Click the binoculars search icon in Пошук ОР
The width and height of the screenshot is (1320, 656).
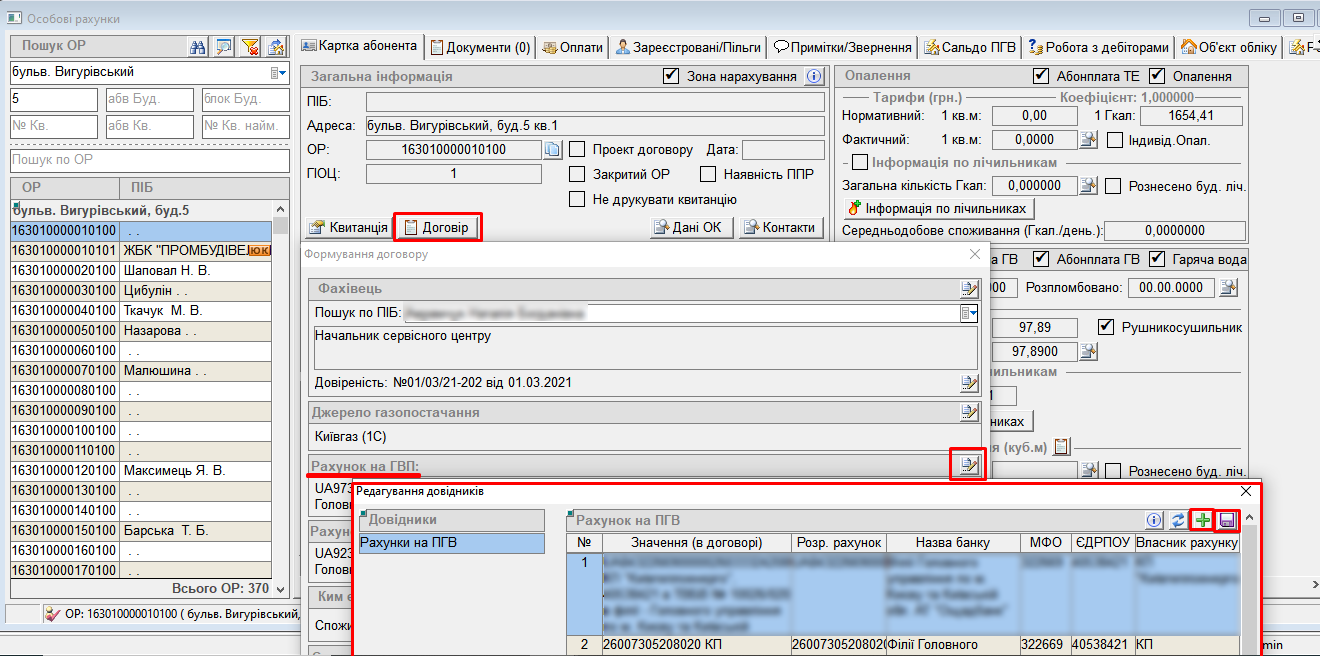198,47
